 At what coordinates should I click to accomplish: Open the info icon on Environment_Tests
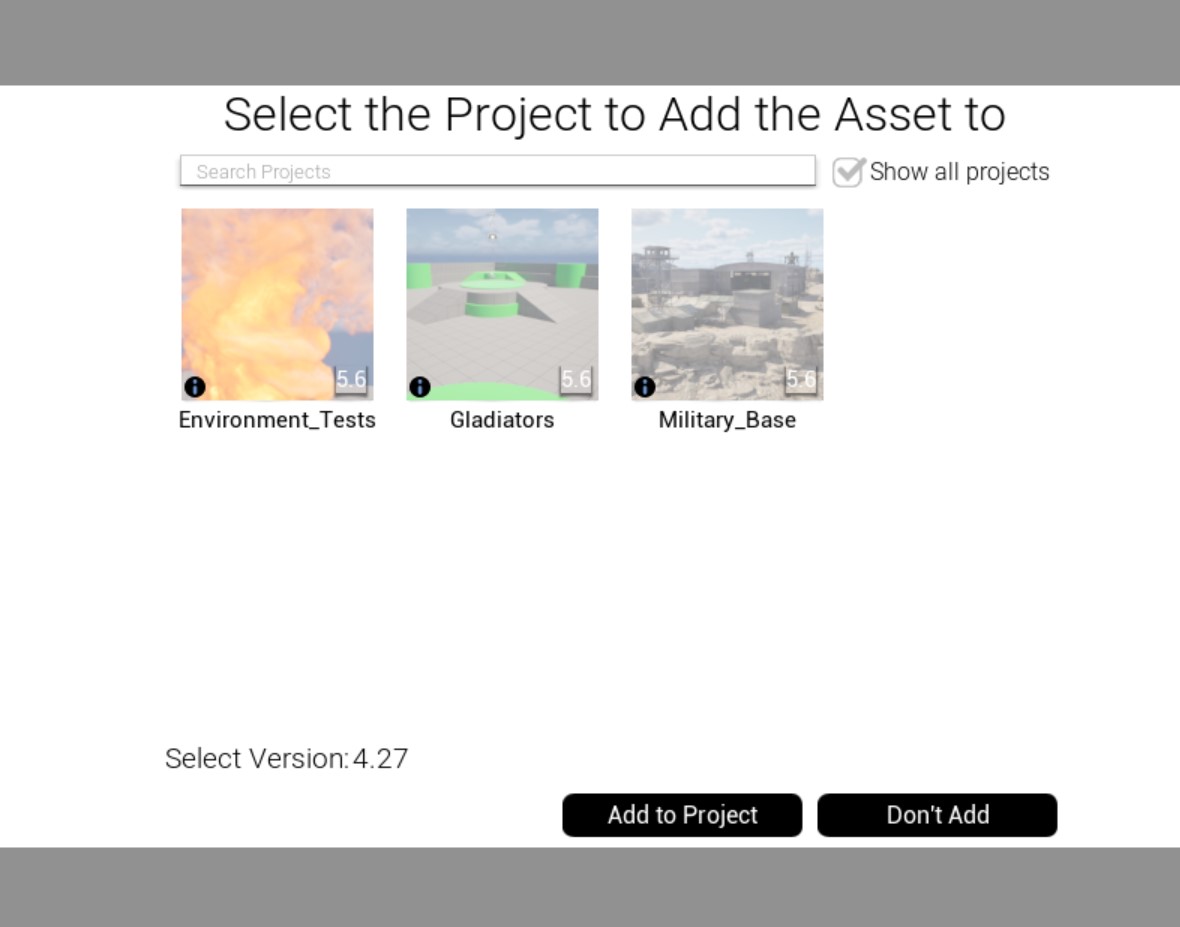[x=195, y=387]
